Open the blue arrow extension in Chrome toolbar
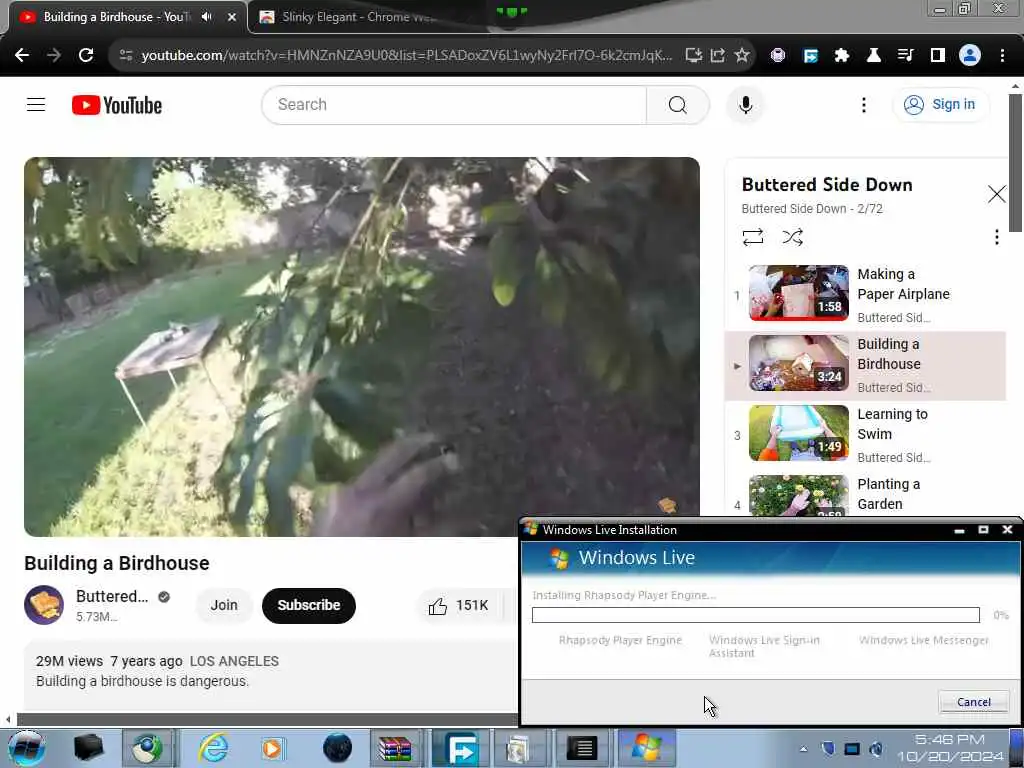 (x=810, y=56)
